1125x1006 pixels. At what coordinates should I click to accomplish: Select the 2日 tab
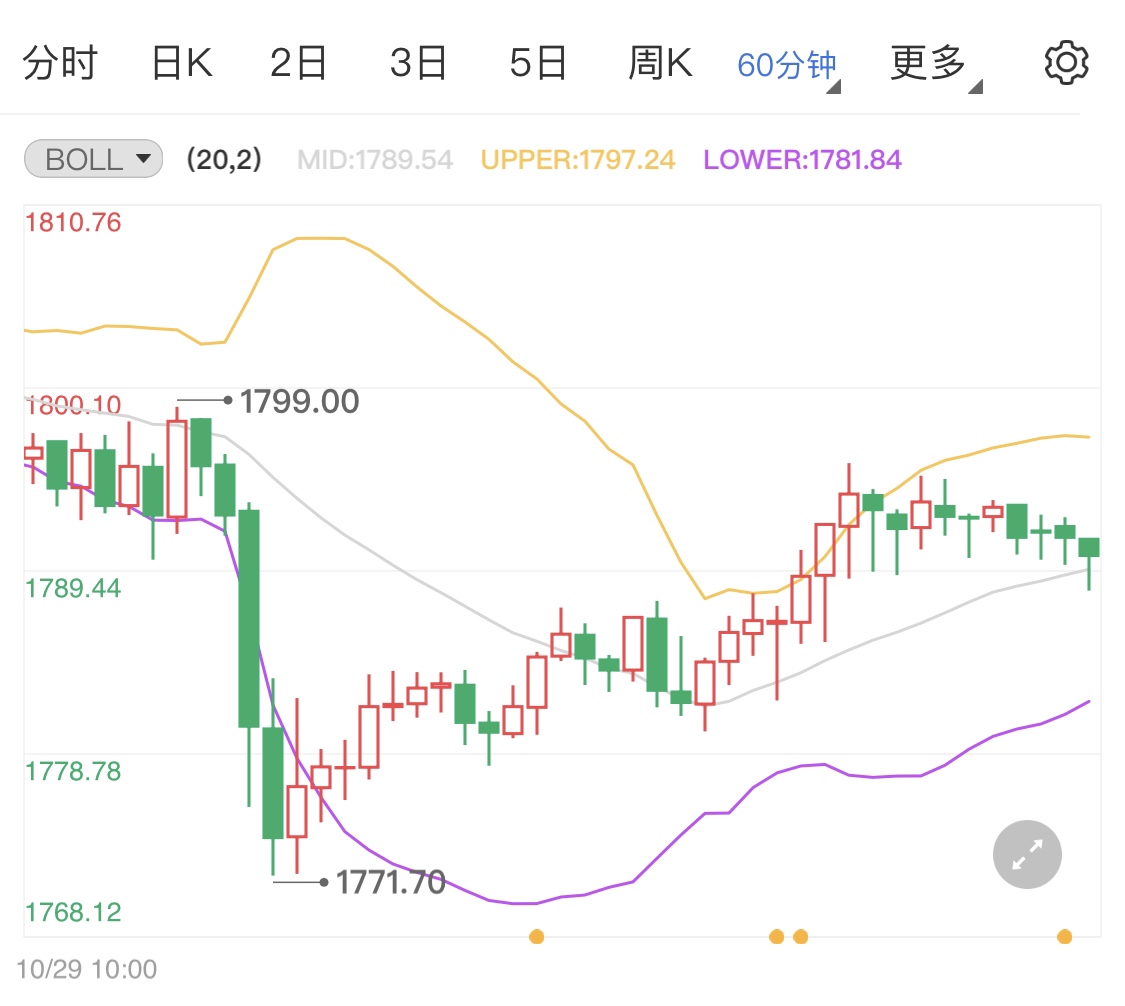pyautogui.click(x=298, y=63)
